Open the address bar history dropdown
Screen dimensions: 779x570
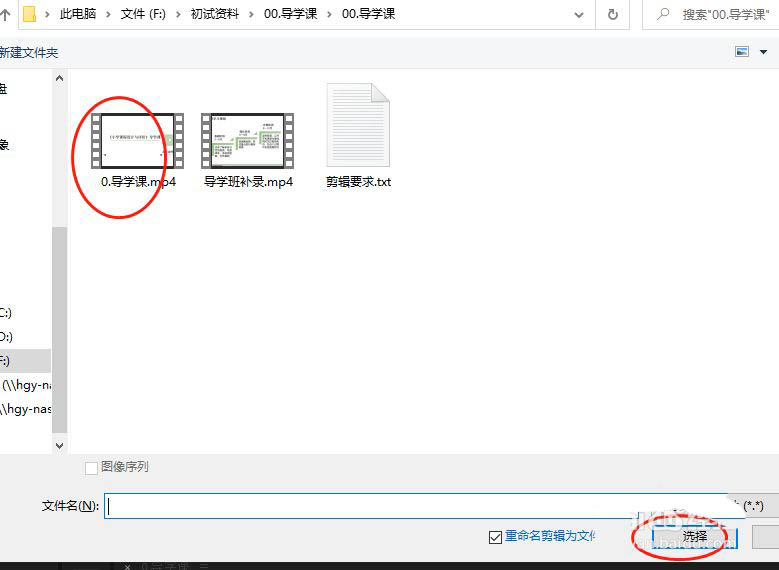(579, 15)
